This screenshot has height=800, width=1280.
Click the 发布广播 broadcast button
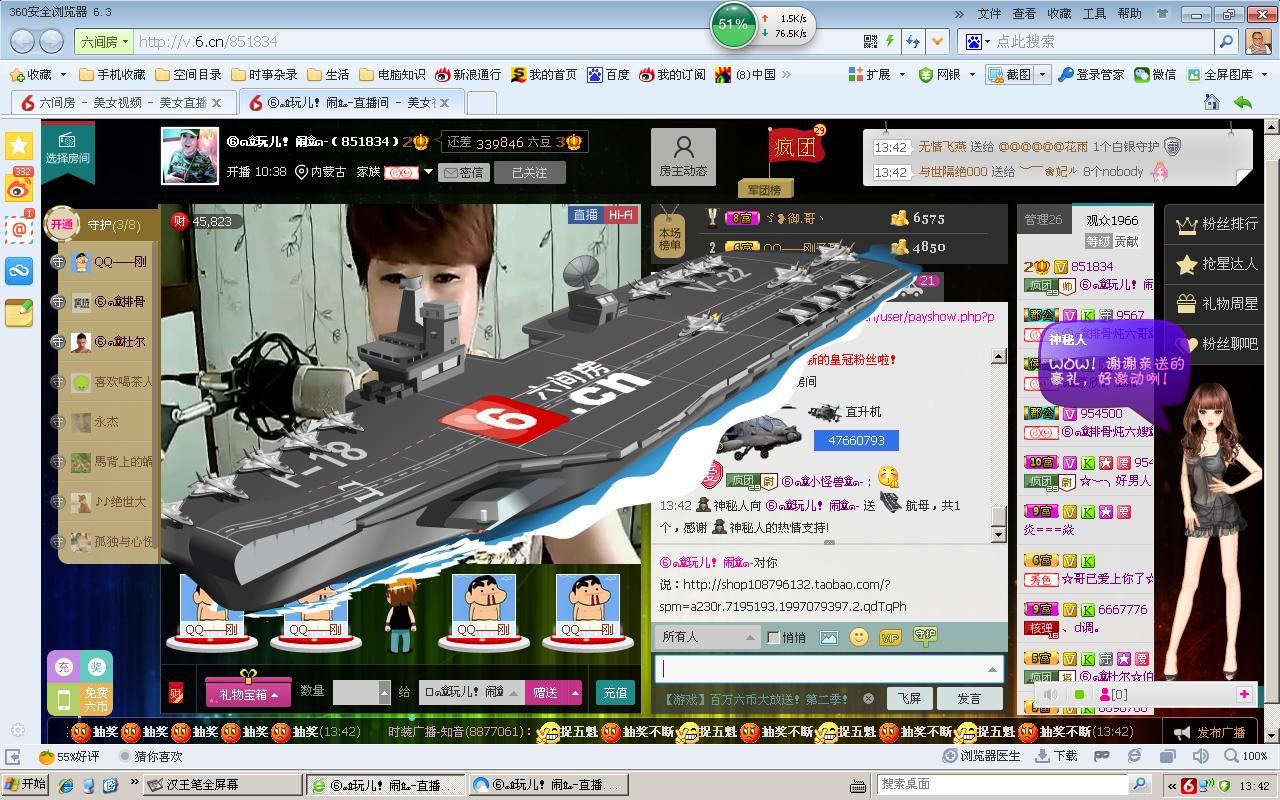point(1209,732)
